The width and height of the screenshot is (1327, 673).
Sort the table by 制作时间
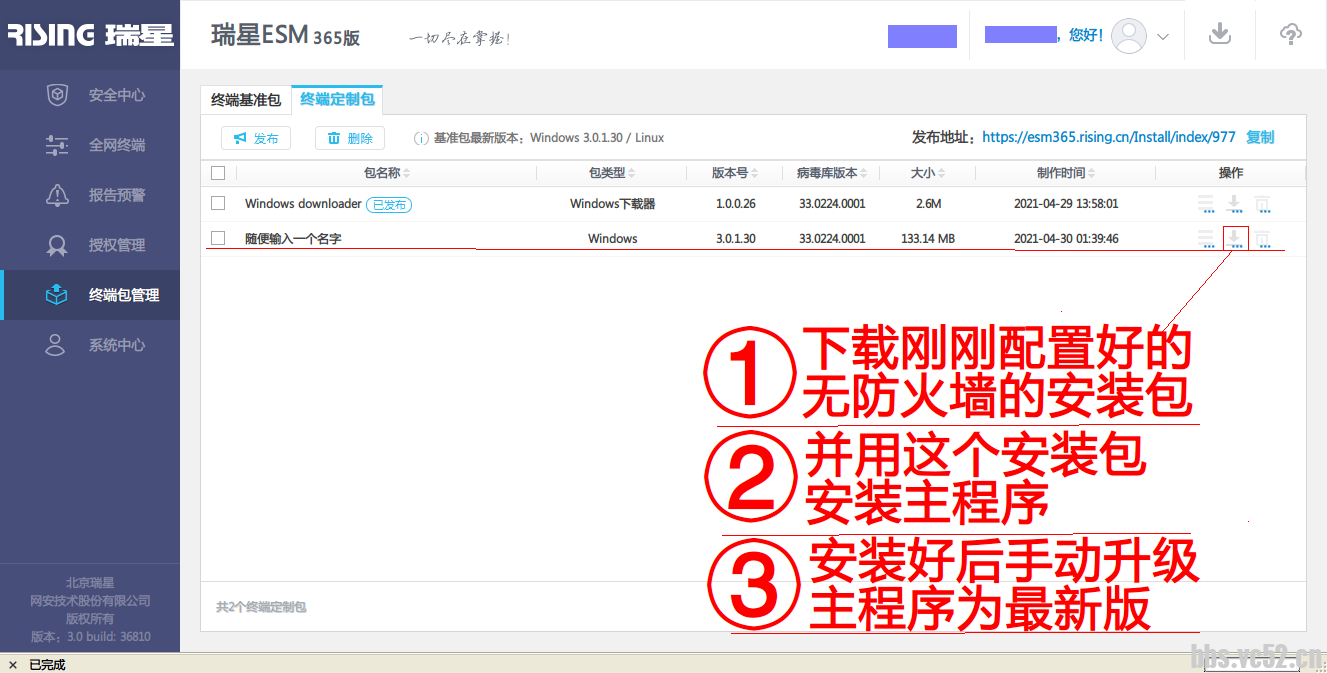tap(1066, 173)
